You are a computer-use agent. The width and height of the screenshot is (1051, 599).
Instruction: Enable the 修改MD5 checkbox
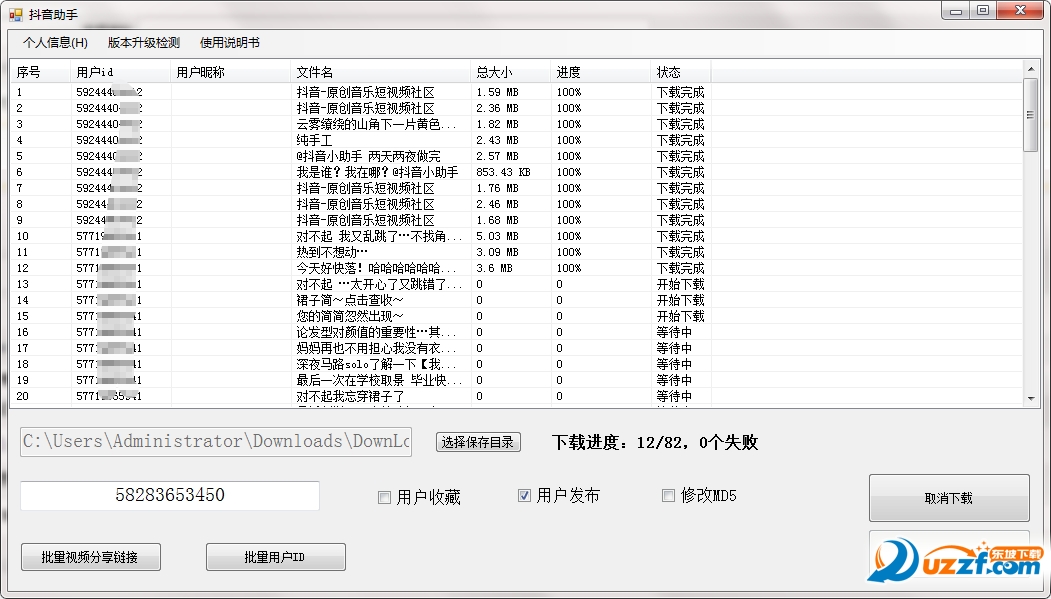pos(669,496)
